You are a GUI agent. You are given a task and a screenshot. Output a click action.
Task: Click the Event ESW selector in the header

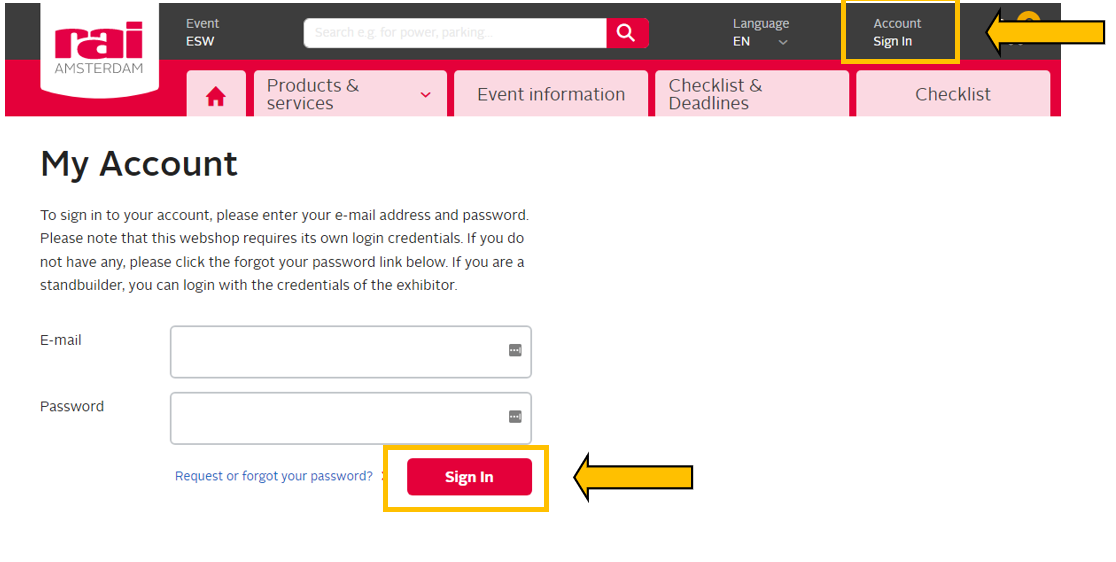[x=202, y=33]
